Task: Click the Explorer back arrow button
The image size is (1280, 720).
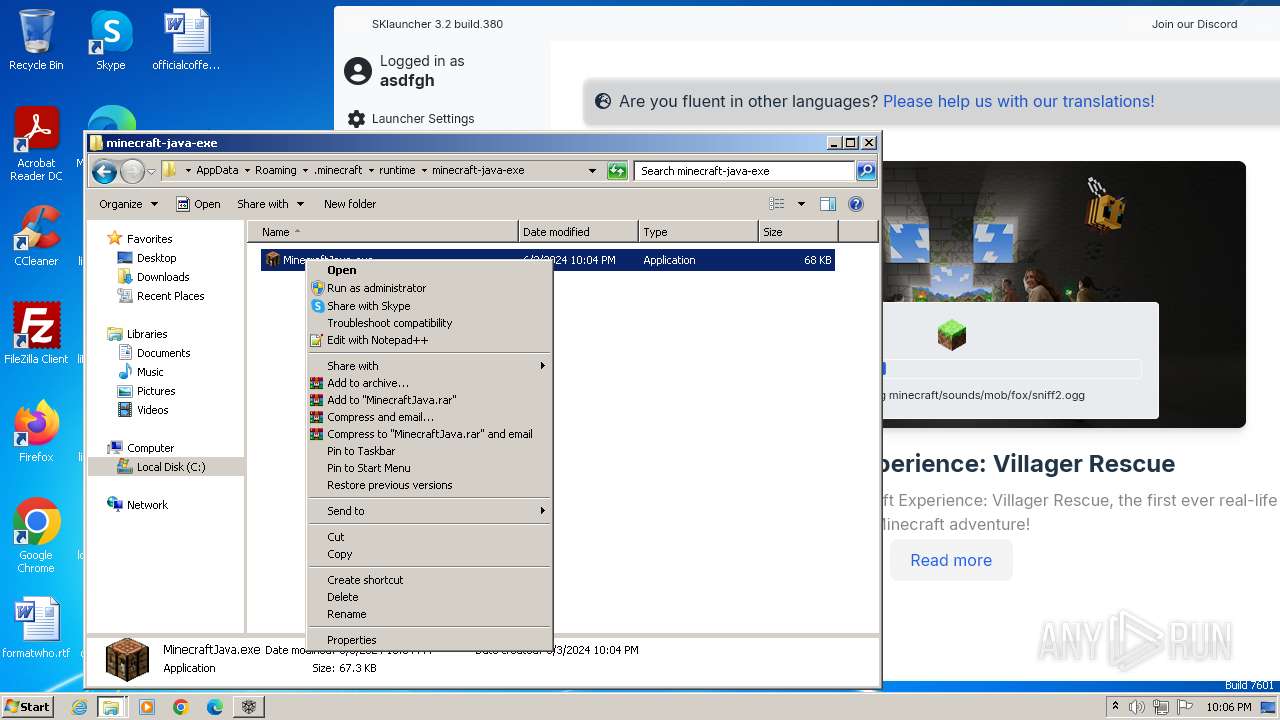Action: 104,172
